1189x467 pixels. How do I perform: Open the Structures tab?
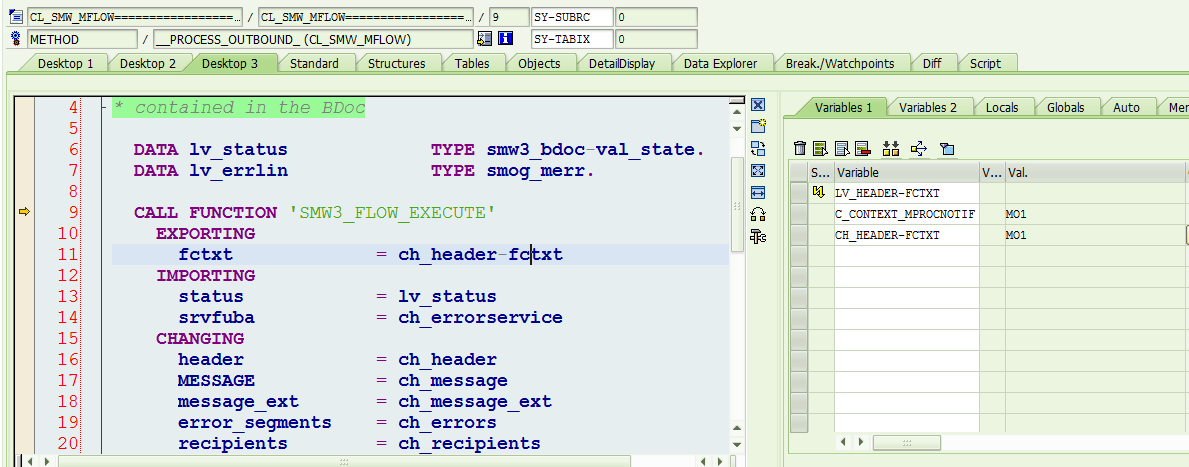[x=397, y=64]
